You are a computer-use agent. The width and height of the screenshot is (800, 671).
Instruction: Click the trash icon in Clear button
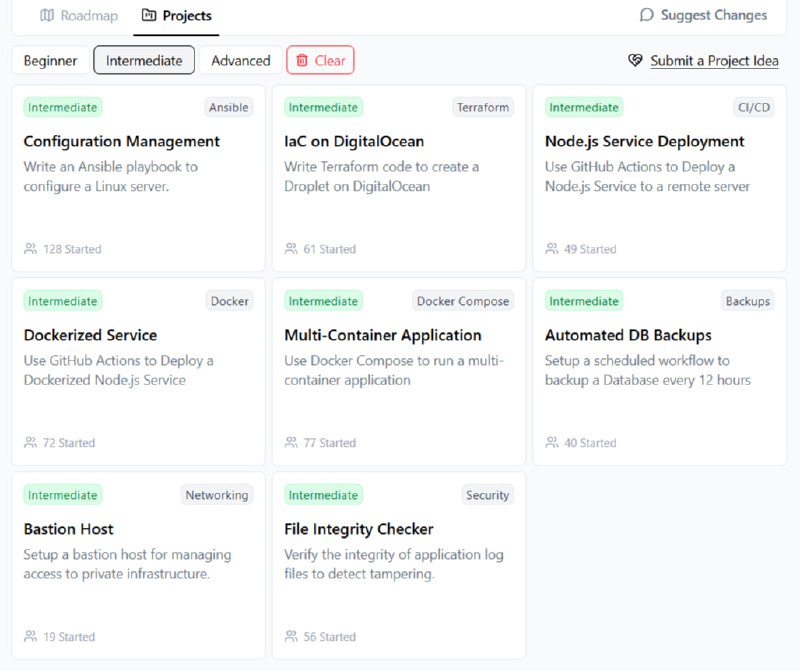click(302, 60)
